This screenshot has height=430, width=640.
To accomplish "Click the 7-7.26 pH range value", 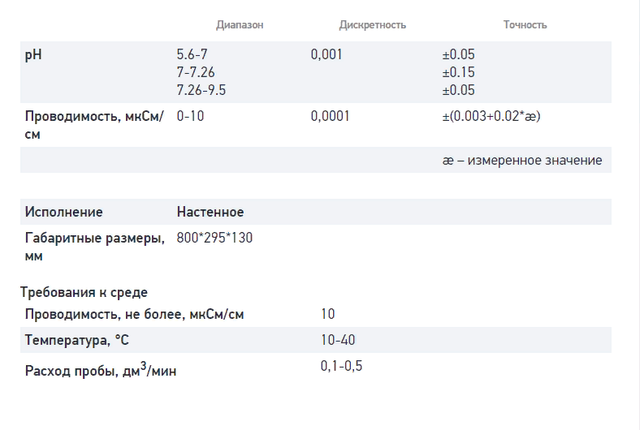I will 196,72.
